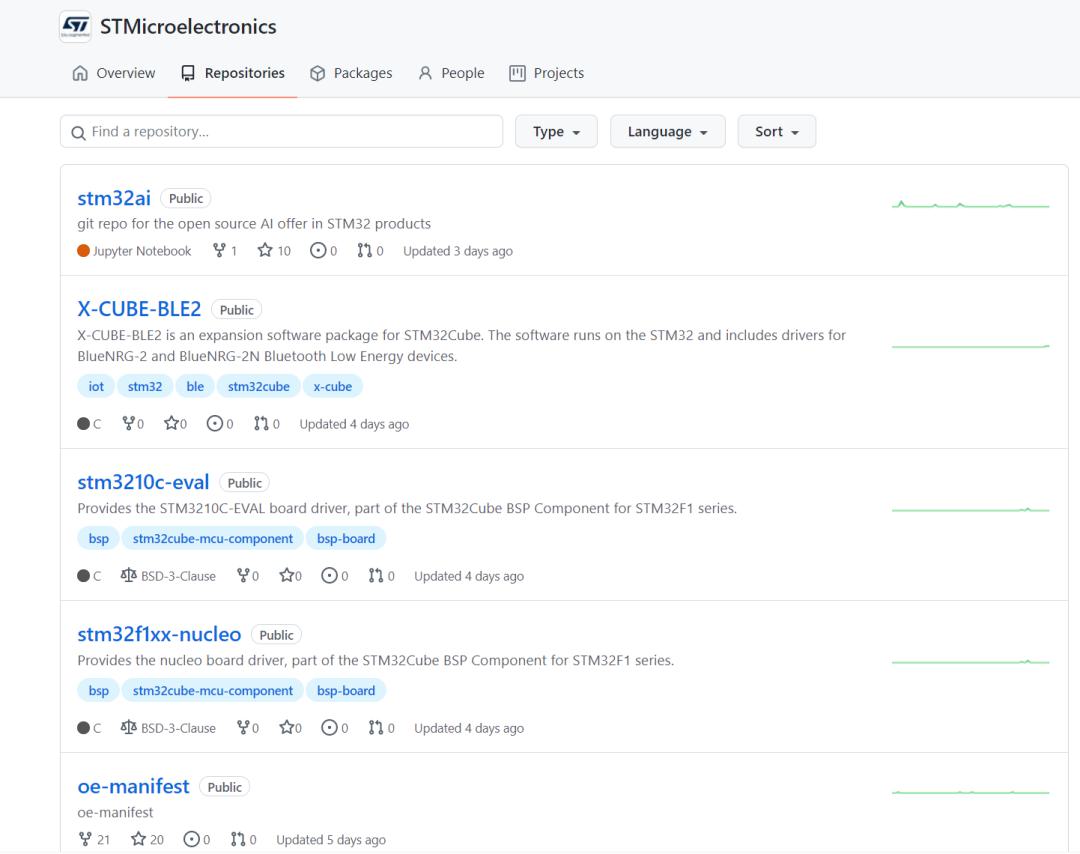Click the Find a repository search field
The image size is (1080, 854).
[281, 132]
